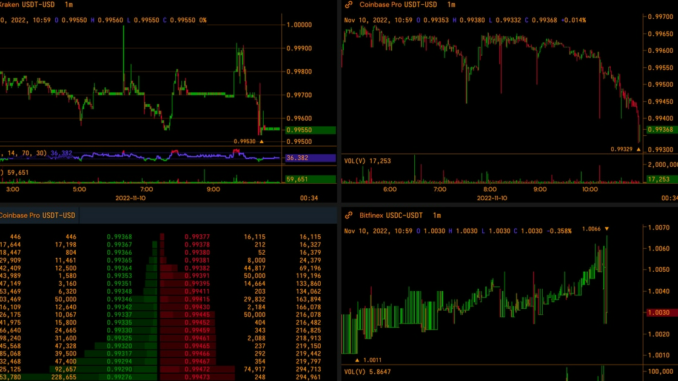The width and height of the screenshot is (678, 381).
Task: Select ask price 0.99382 row
Action: coord(197,268)
